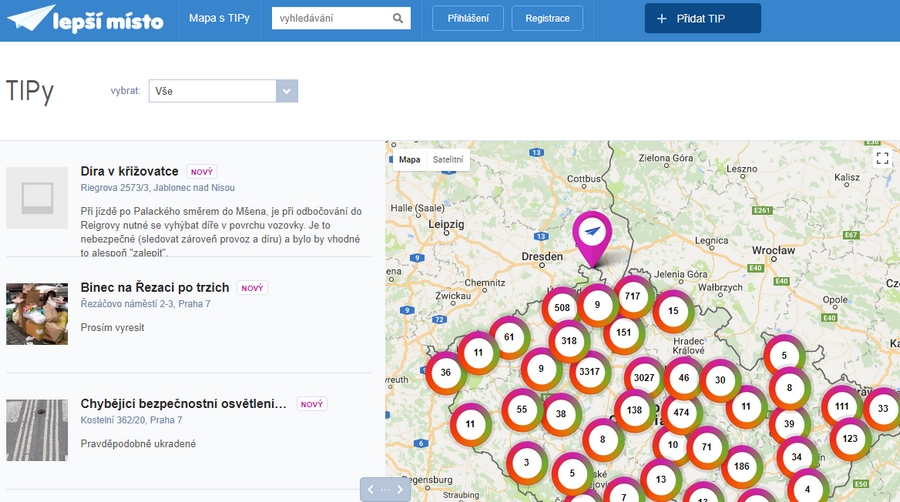Open the 34 cluster marker
Screen dimensions: 900x502
[x=797, y=457]
